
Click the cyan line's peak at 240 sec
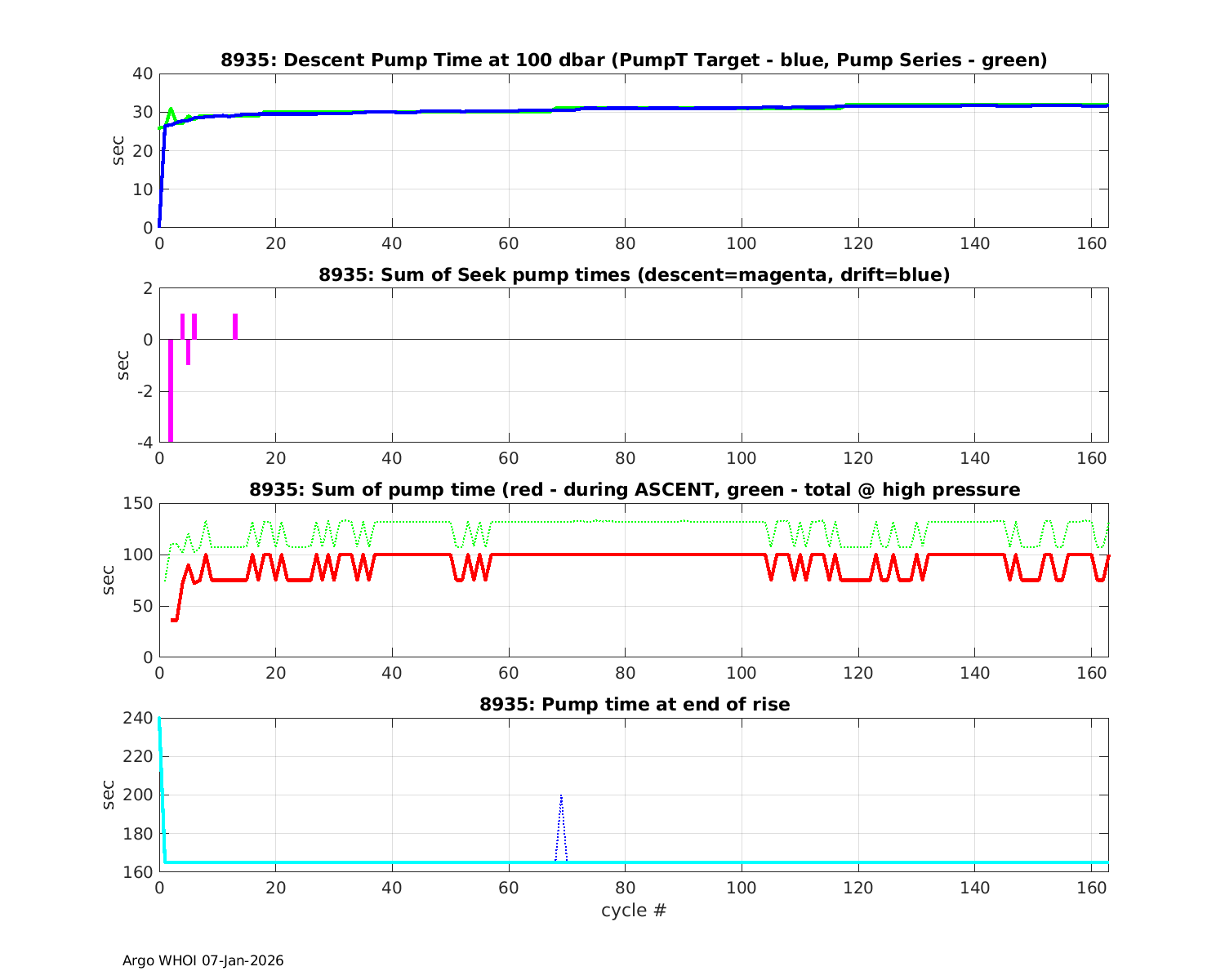pos(159,719)
